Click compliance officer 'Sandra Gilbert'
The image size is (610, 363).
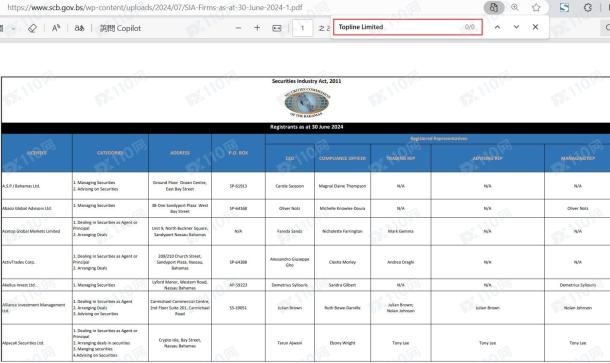[342, 285]
